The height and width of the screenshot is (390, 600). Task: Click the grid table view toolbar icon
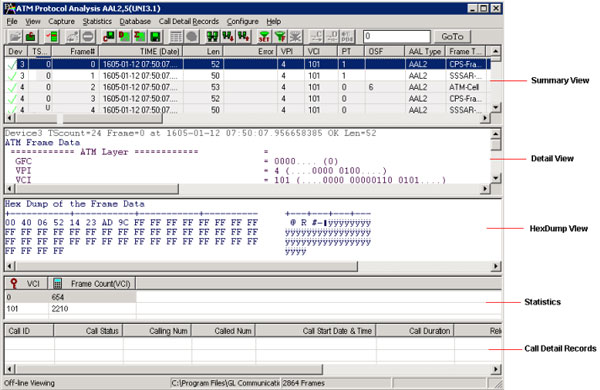tap(176, 37)
